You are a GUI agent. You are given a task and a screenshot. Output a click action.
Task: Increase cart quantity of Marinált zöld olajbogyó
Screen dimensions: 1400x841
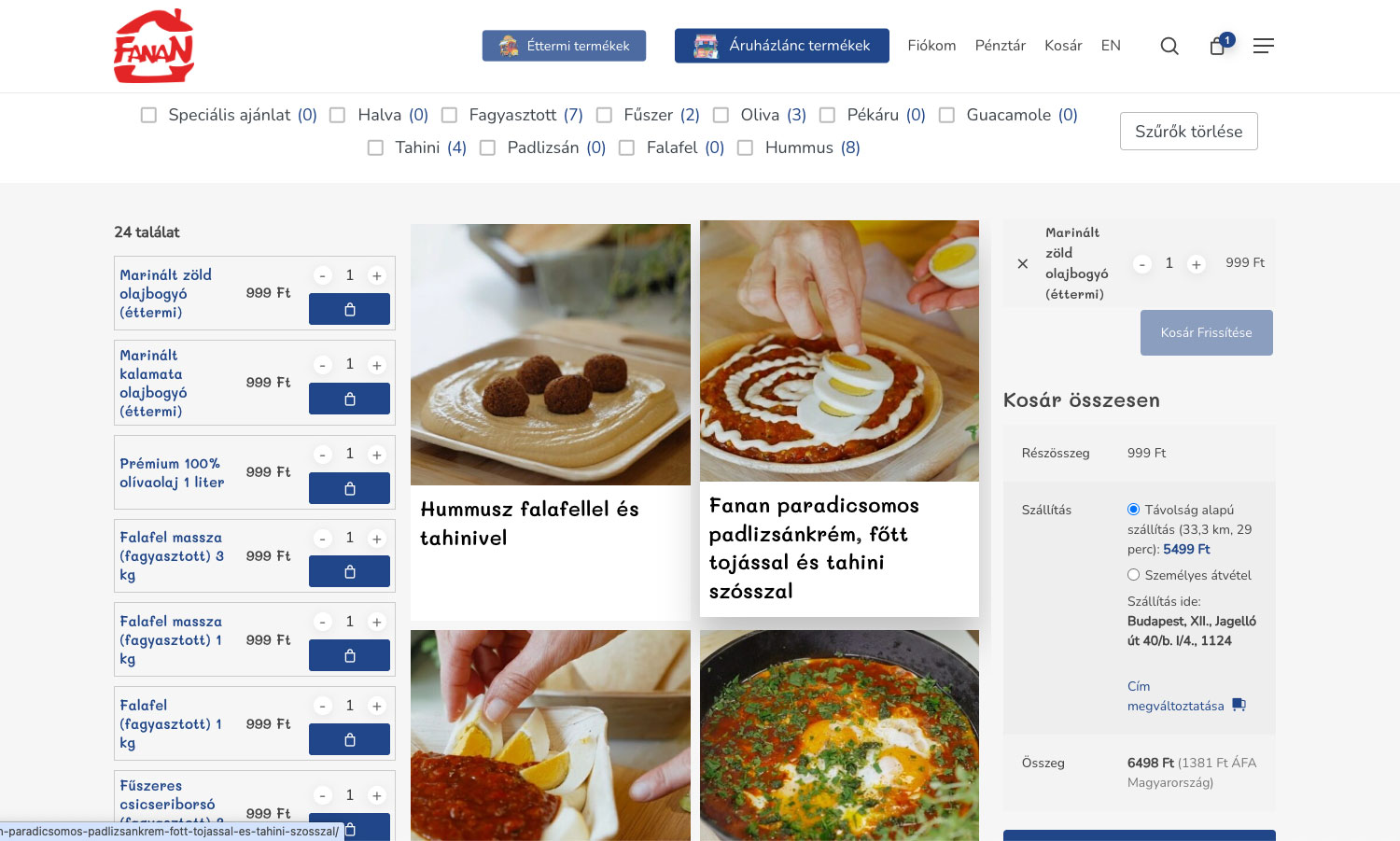coord(1196,264)
